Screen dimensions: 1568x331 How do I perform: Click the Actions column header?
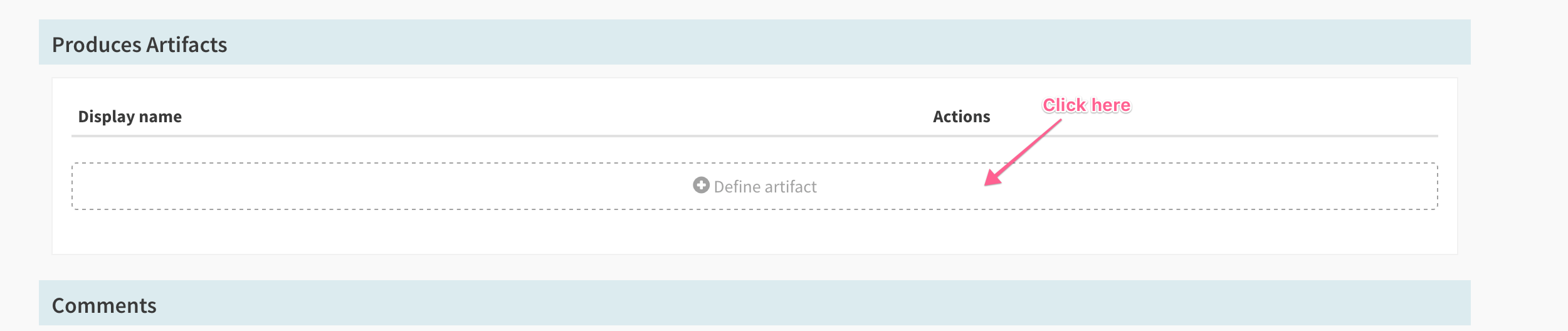click(961, 117)
